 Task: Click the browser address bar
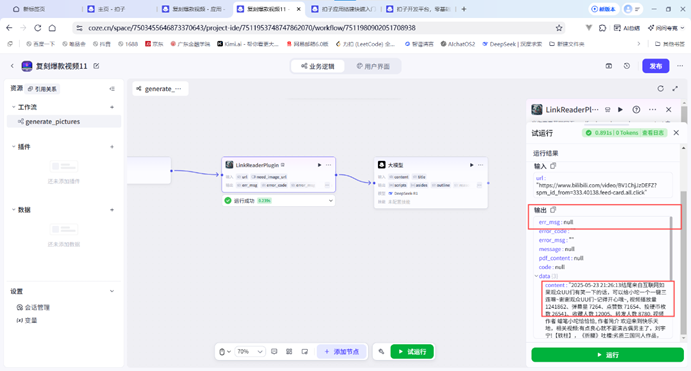(317, 28)
